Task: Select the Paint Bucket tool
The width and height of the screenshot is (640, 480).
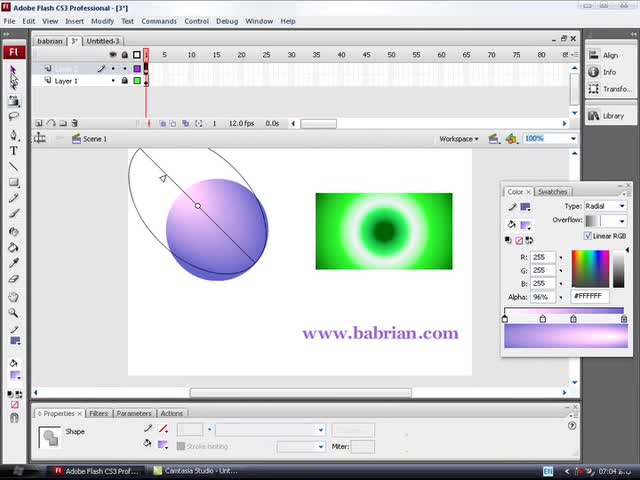Action: click(x=13, y=247)
